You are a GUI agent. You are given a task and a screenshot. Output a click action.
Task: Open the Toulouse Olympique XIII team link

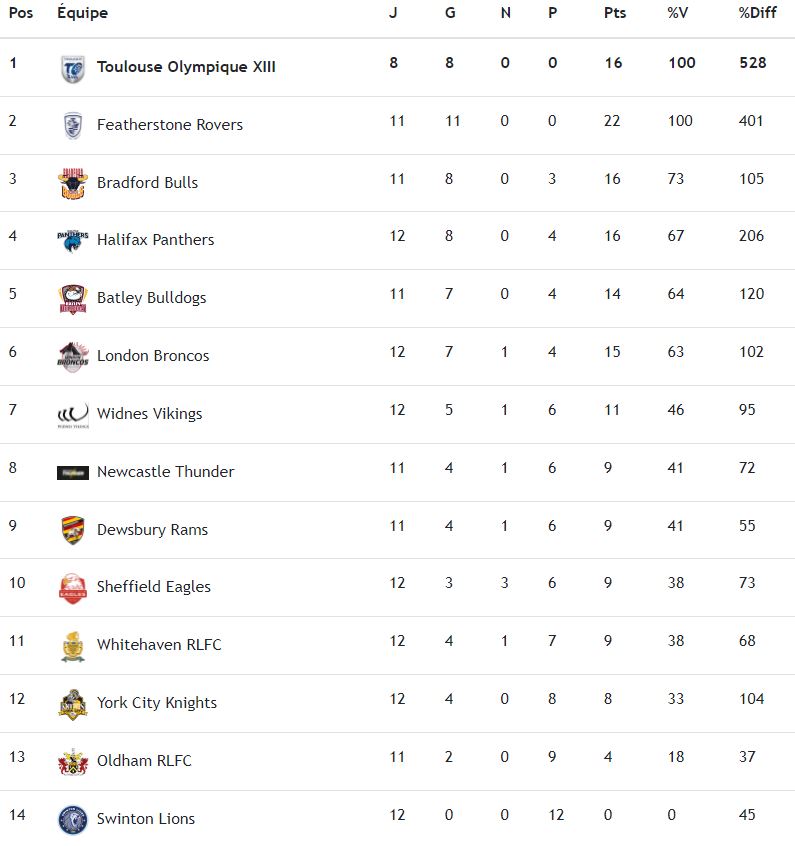click(186, 67)
